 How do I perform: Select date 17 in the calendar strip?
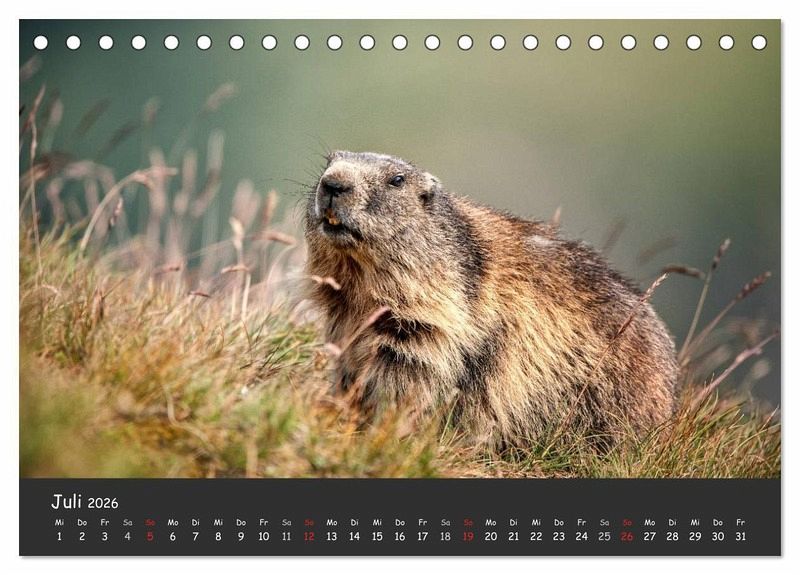point(422,536)
